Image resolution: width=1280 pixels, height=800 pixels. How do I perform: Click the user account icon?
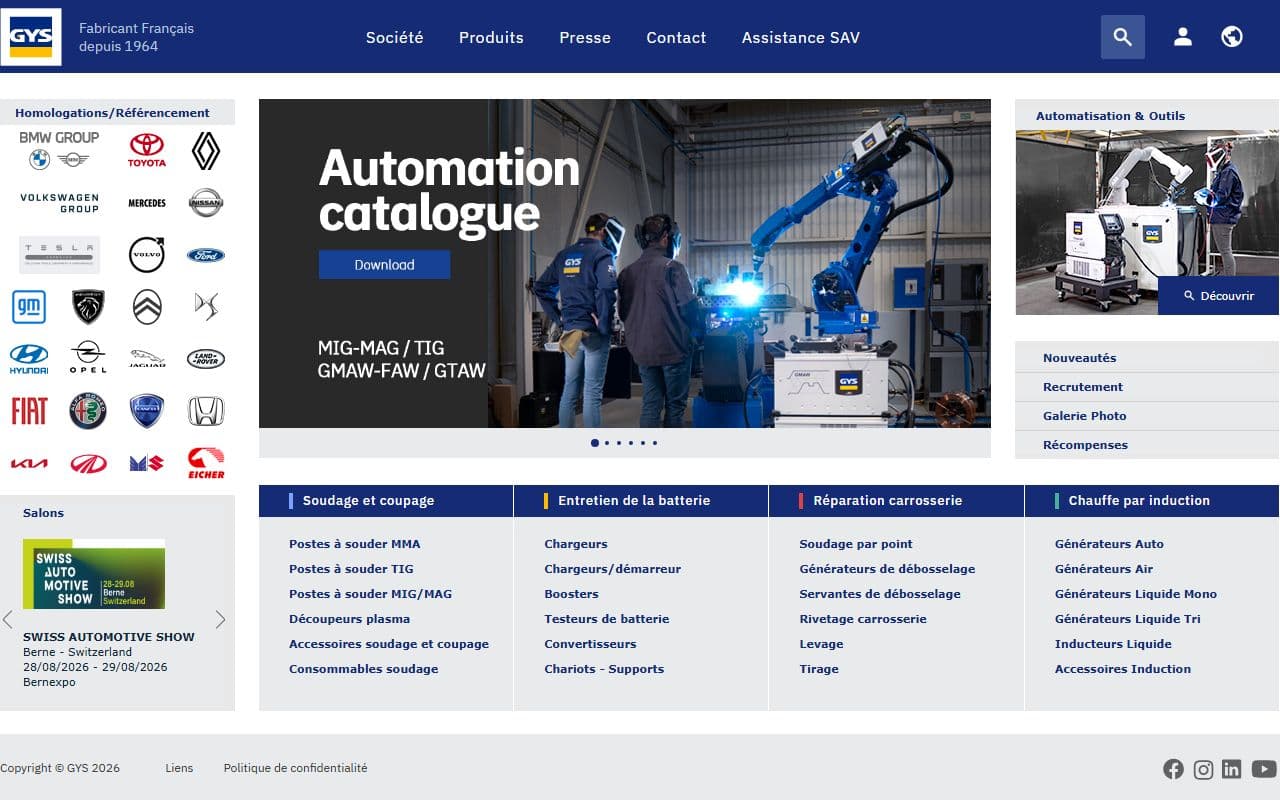coord(1183,37)
